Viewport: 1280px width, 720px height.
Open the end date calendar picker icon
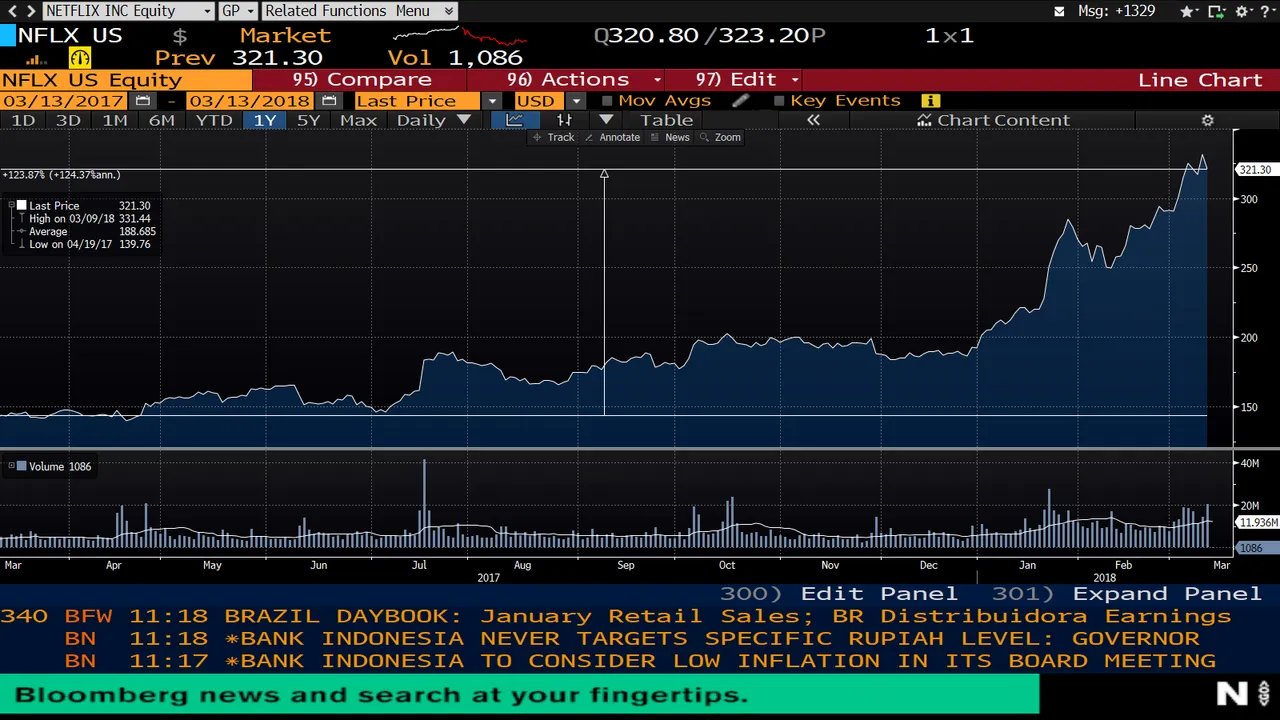point(329,101)
